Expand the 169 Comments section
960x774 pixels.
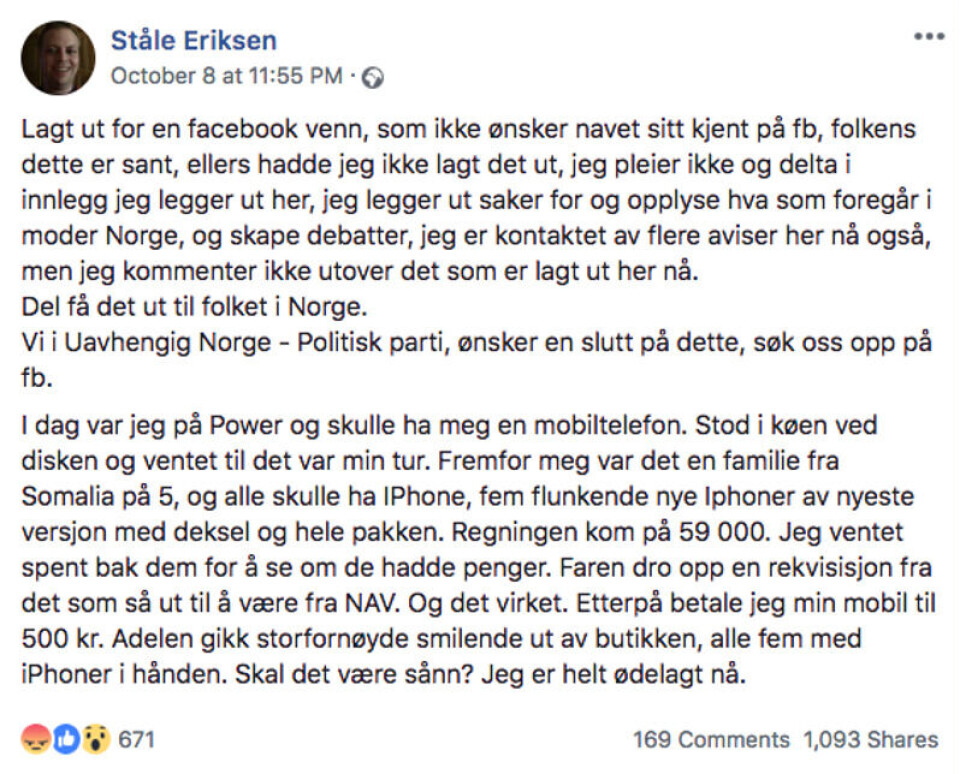click(711, 740)
